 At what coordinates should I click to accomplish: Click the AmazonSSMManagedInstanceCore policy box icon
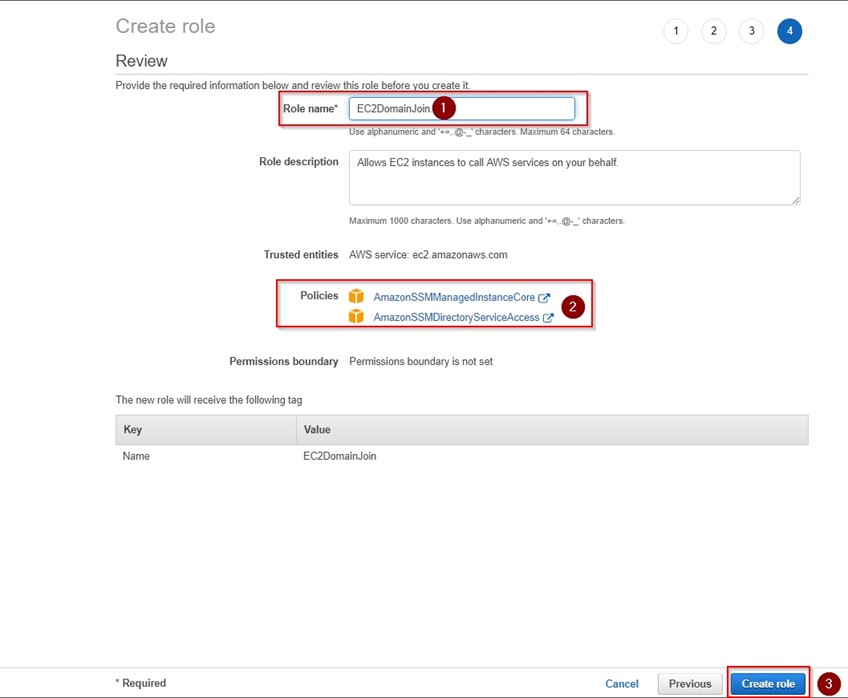tap(356, 296)
